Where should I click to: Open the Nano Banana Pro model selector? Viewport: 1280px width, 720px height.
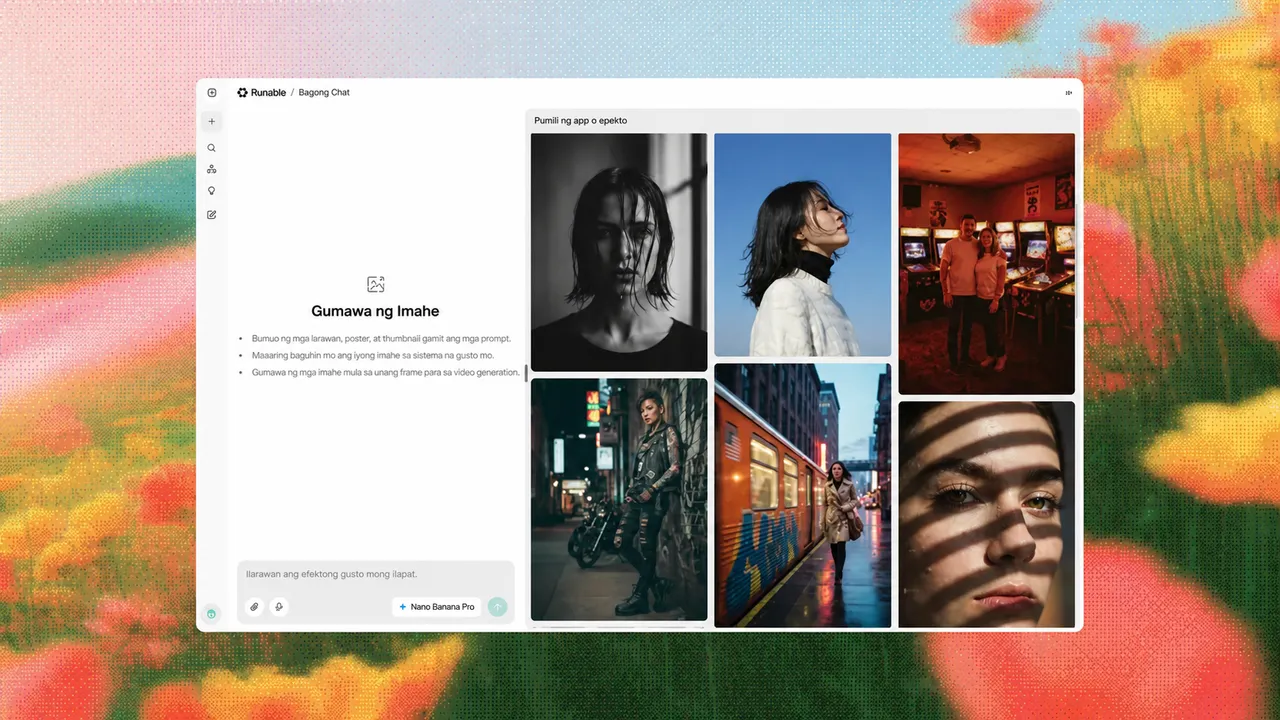[x=436, y=607]
